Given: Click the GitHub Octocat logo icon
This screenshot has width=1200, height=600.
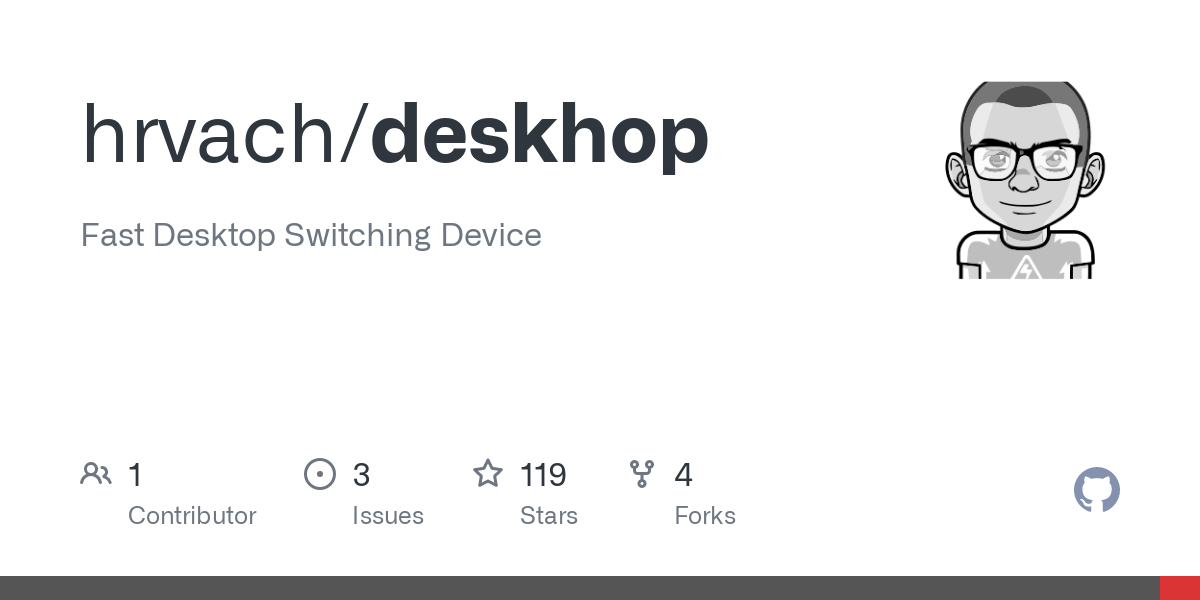Looking at the screenshot, I should [x=1097, y=491].
